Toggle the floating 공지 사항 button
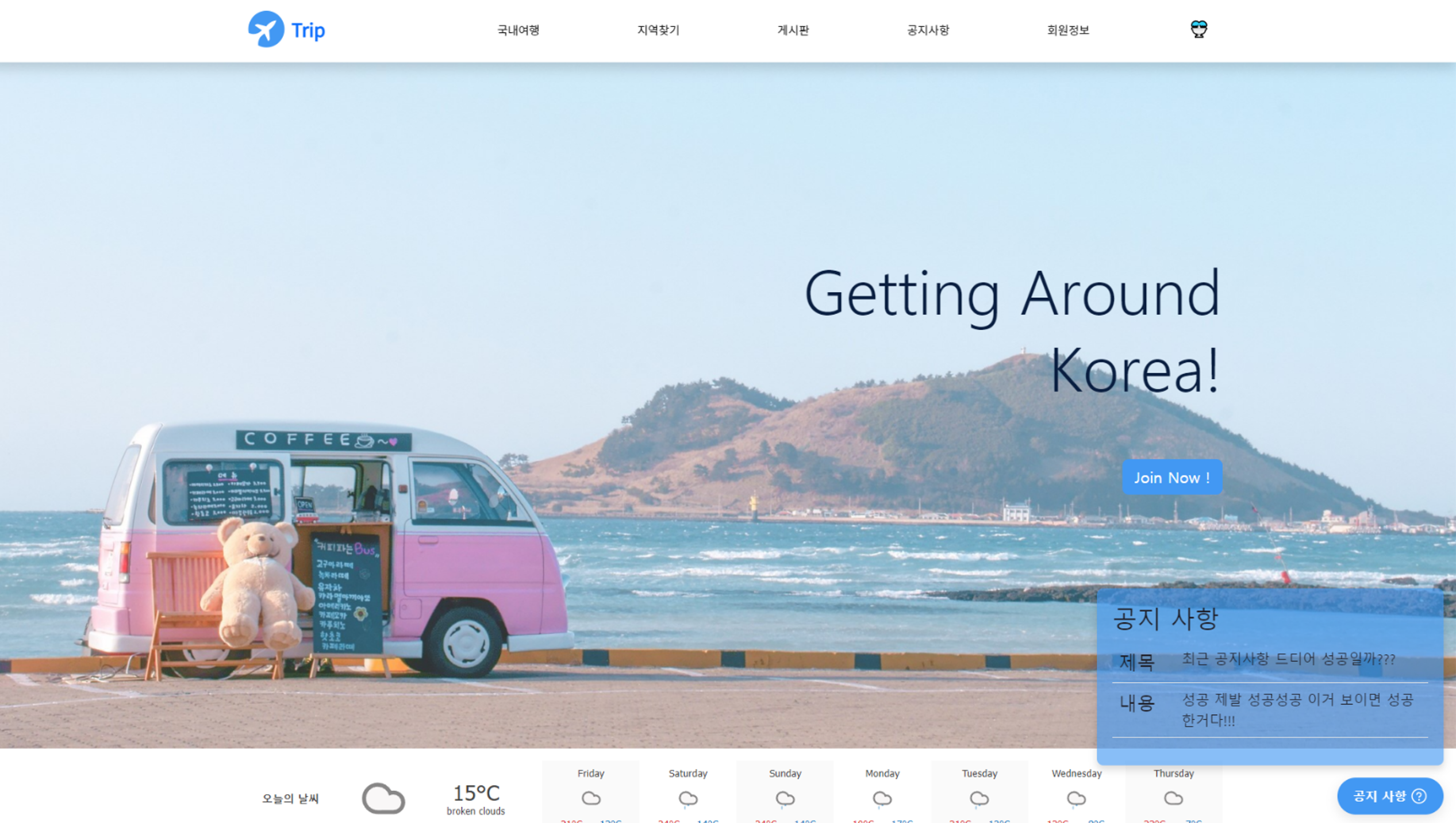Image resolution: width=1456 pixels, height=823 pixels. (1389, 795)
